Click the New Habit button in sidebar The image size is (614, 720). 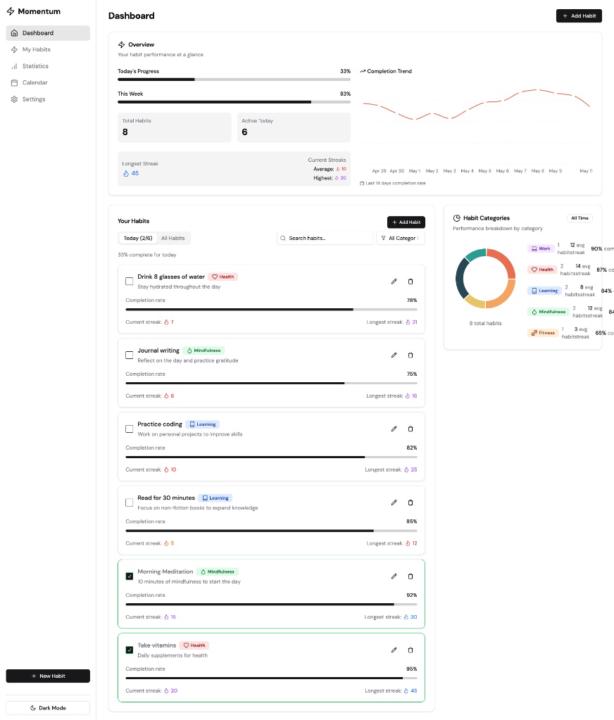(48, 676)
